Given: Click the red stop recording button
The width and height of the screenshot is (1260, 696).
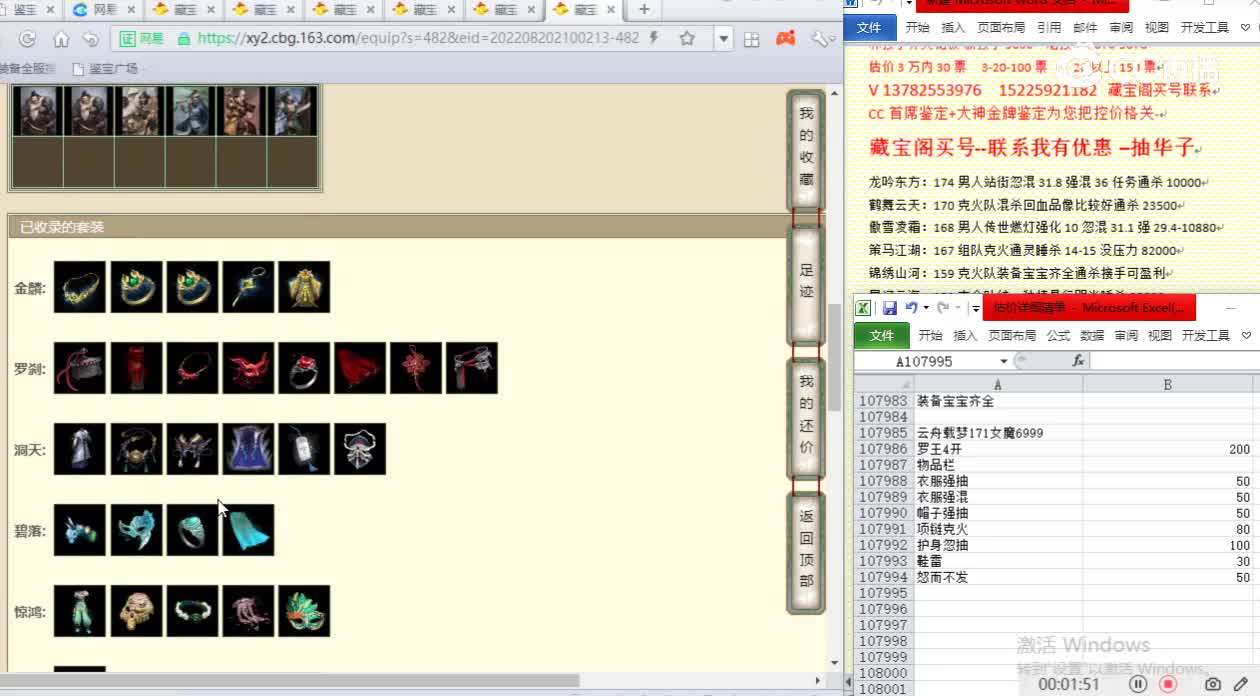Looking at the screenshot, I should pos(1168,684).
